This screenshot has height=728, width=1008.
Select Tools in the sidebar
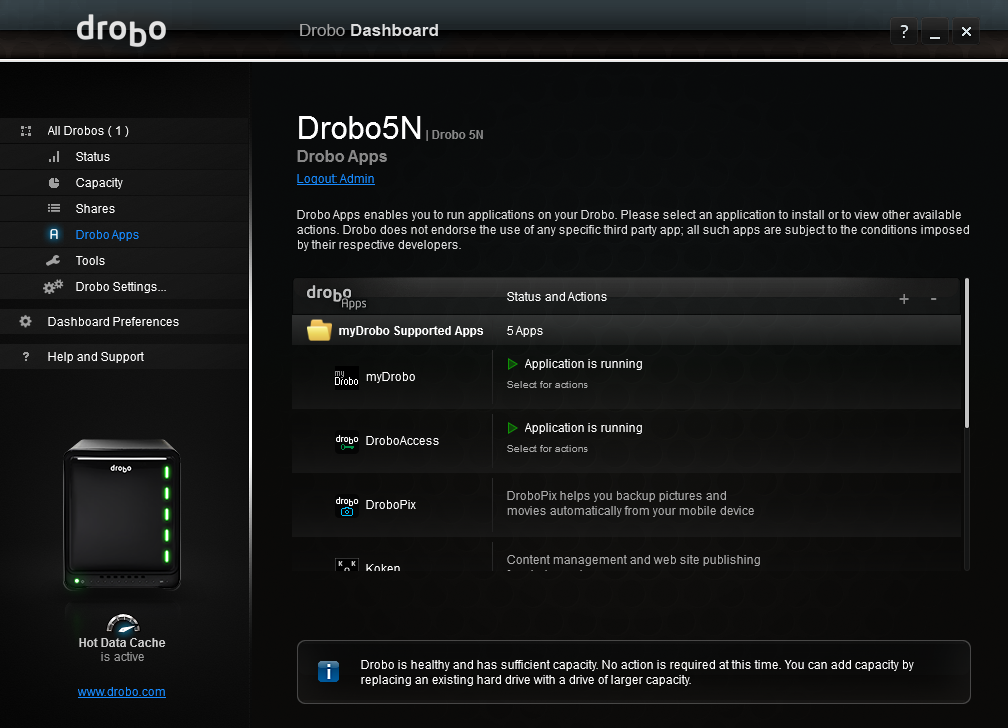(90, 261)
